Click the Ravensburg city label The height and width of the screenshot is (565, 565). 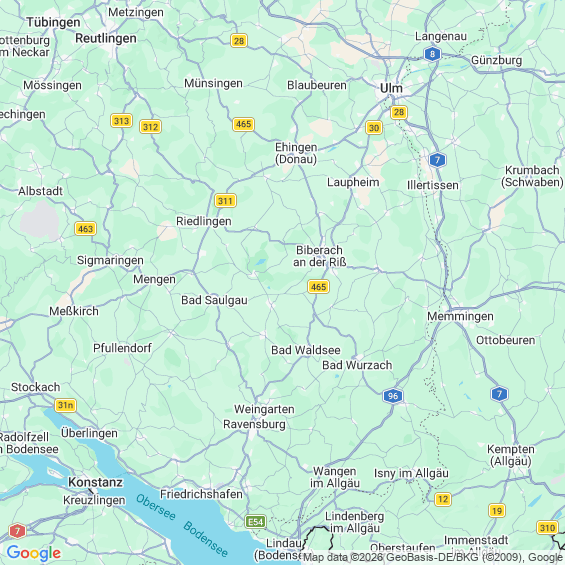click(254, 424)
